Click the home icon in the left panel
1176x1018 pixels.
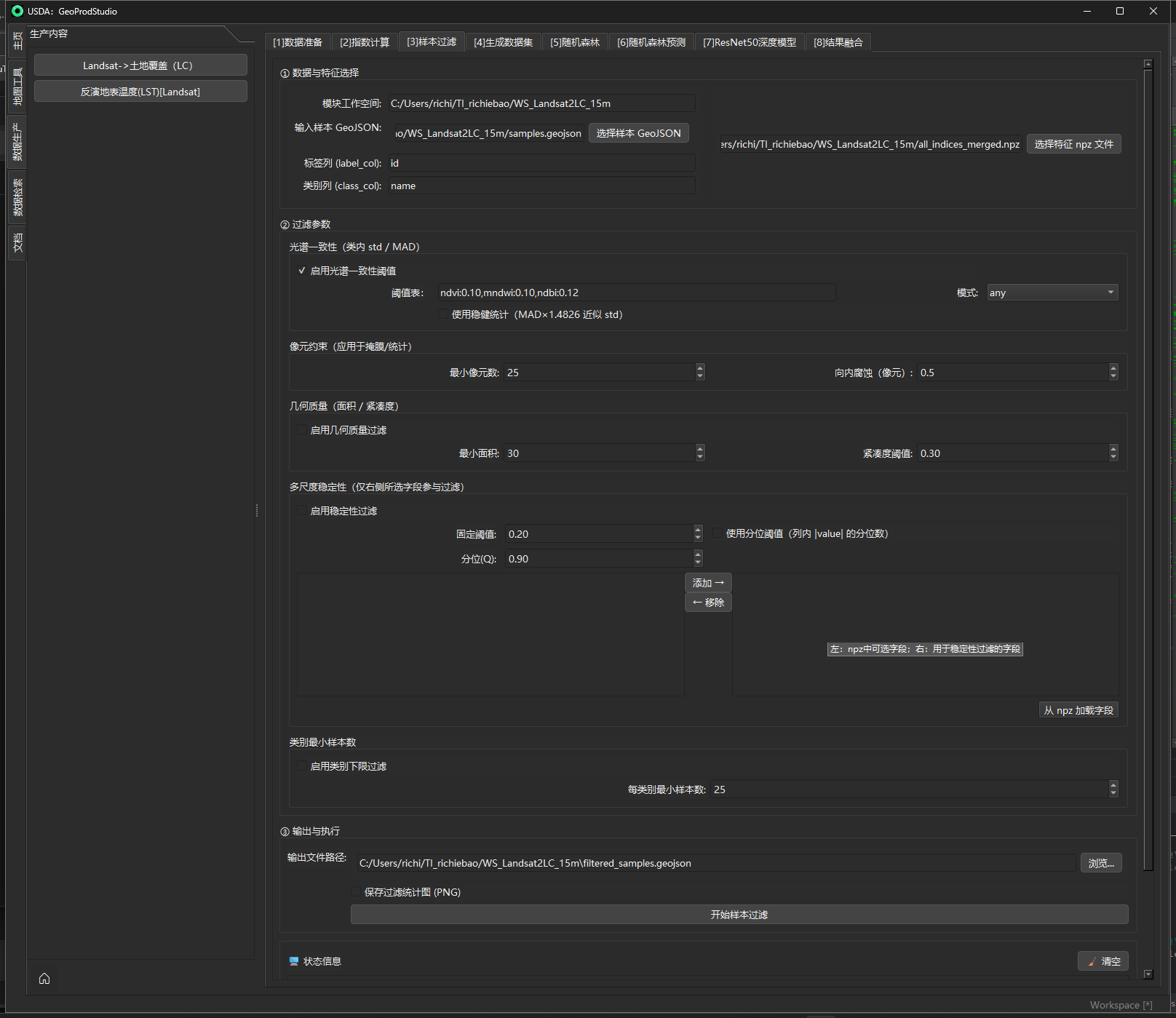(44, 978)
